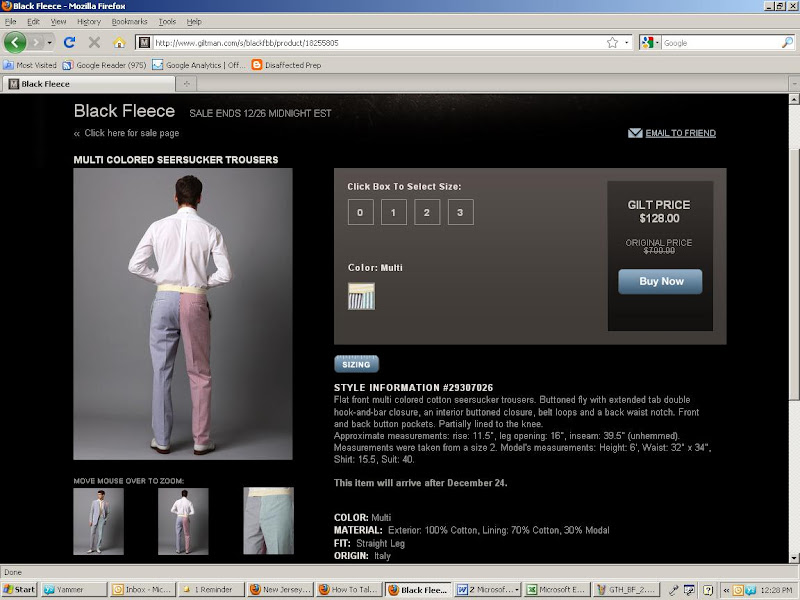Open the SIZING chart button
800x600 pixels.
356,364
